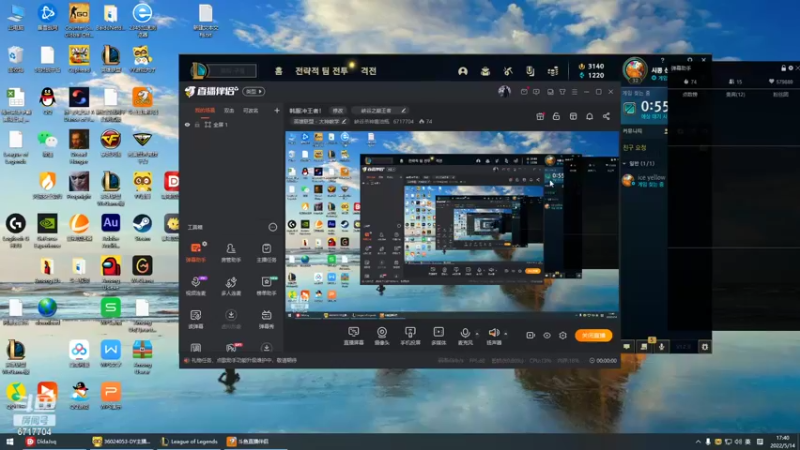Expand the speaker volume arrow

[506, 334]
